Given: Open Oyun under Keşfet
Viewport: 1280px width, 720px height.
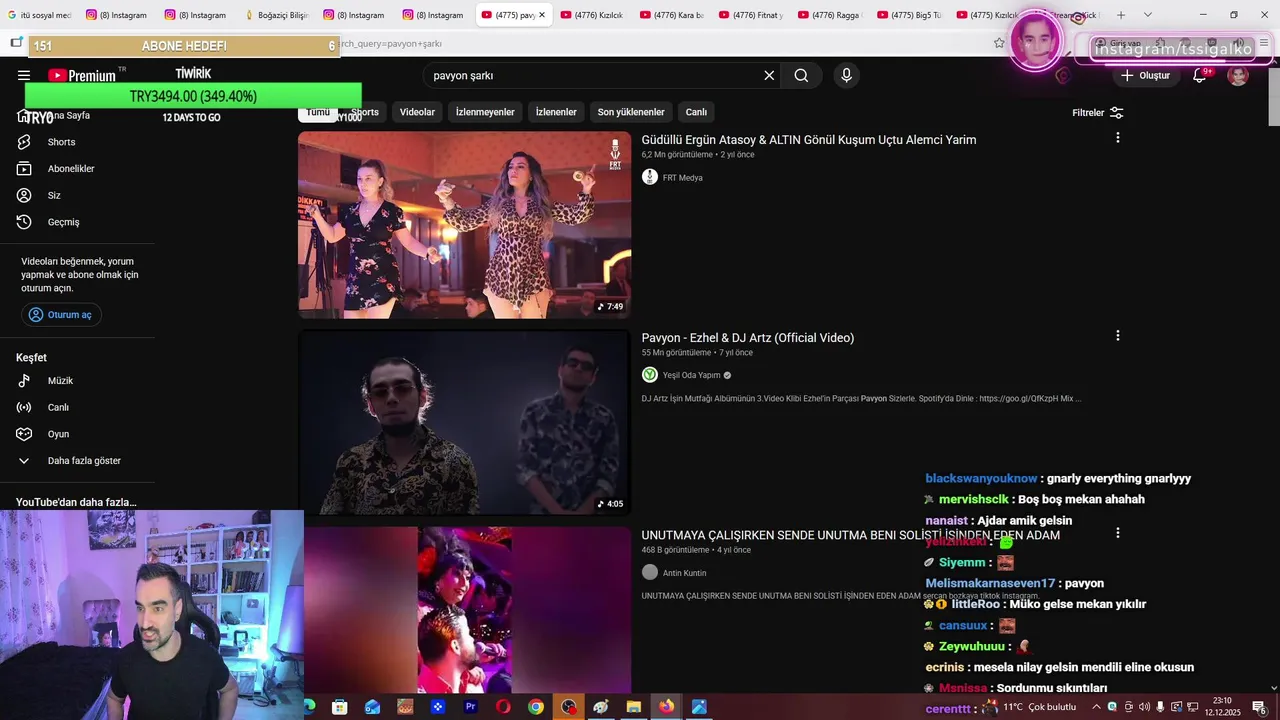Looking at the screenshot, I should (x=58, y=434).
